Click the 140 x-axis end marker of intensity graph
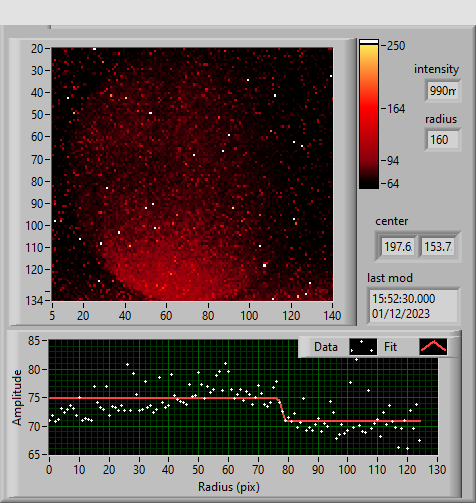Image resolution: width=476 pixels, height=503 pixels. (332, 315)
